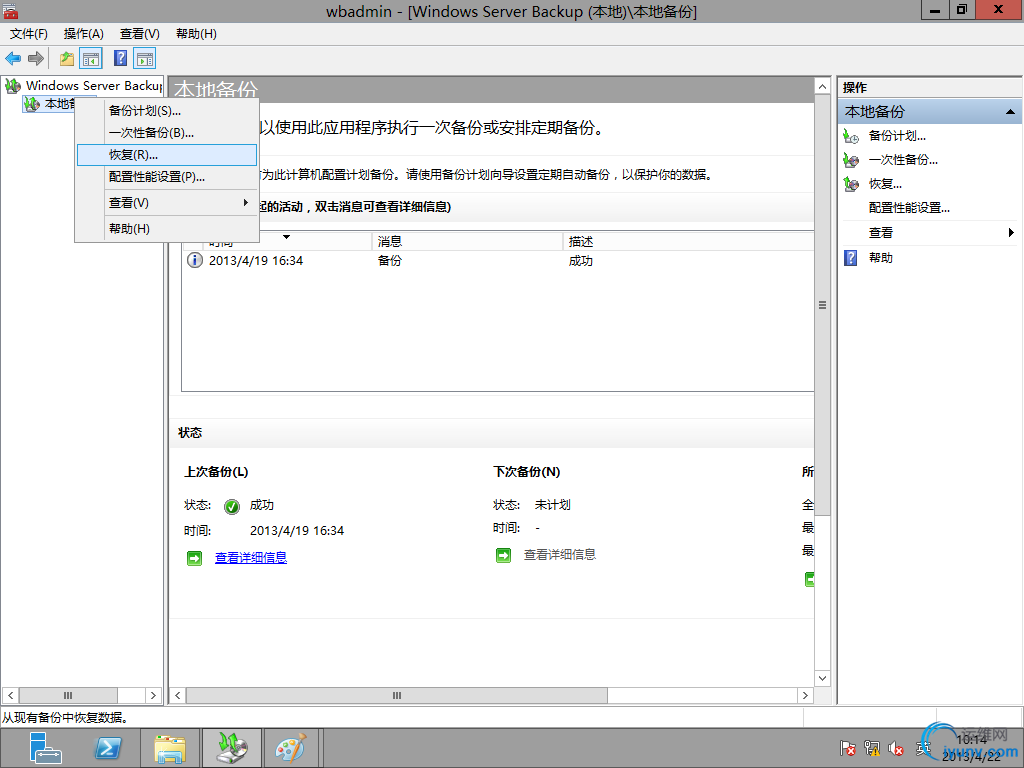
Task: Click the vertical scrollbar thumb in the main pane
Action: click(822, 305)
